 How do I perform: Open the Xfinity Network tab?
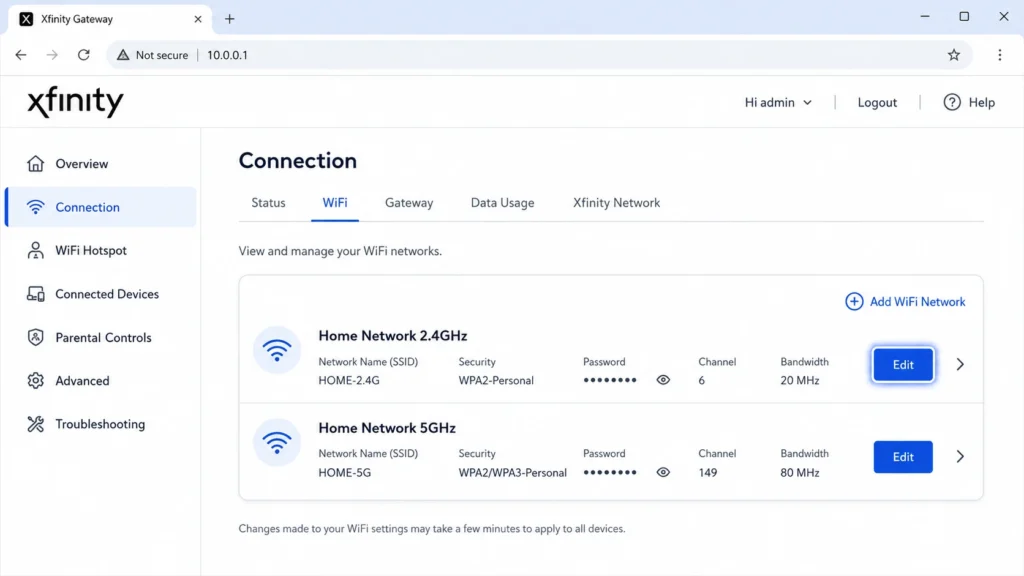click(x=616, y=202)
